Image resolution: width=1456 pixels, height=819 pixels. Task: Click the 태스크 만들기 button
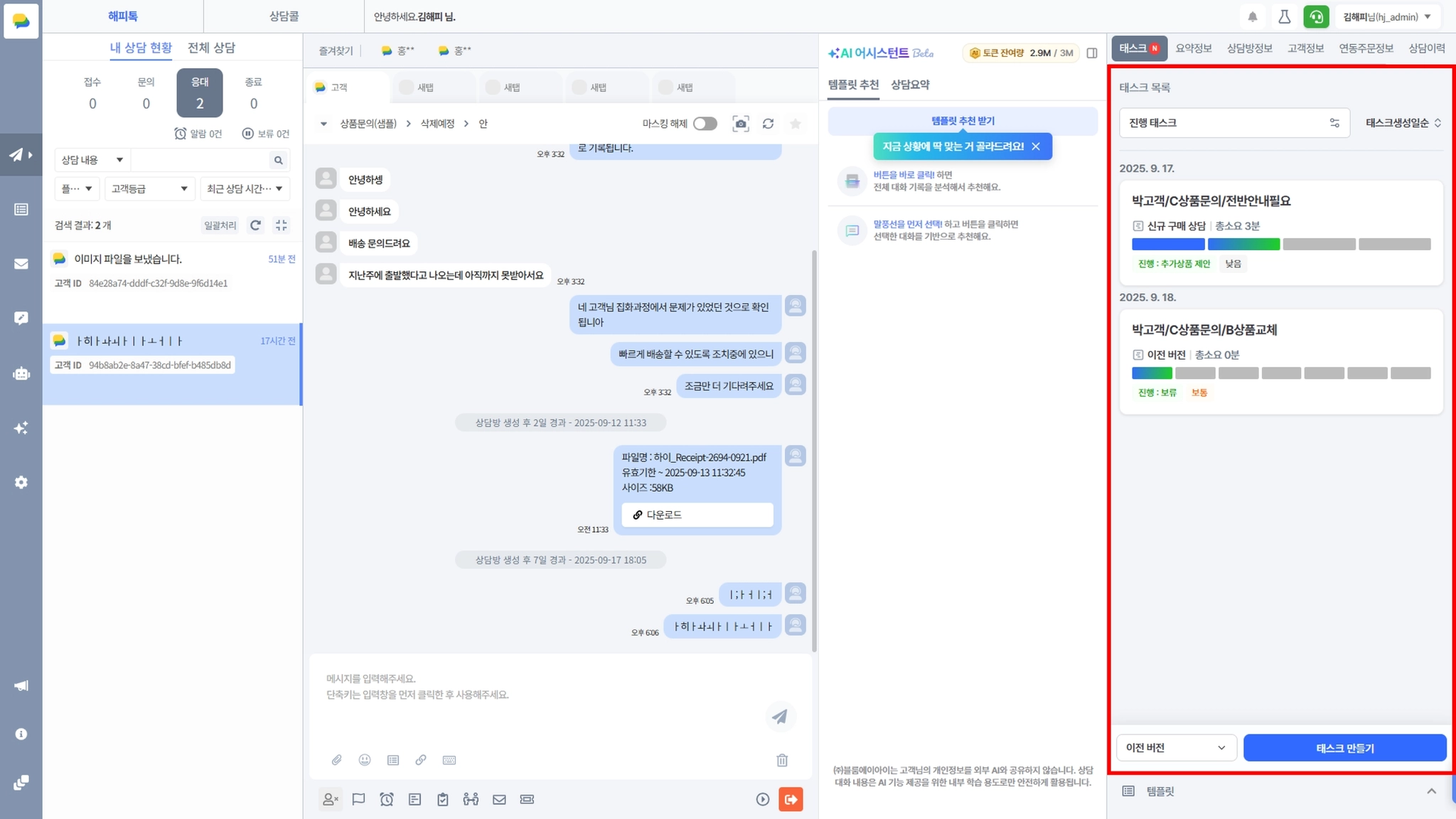tap(1344, 748)
